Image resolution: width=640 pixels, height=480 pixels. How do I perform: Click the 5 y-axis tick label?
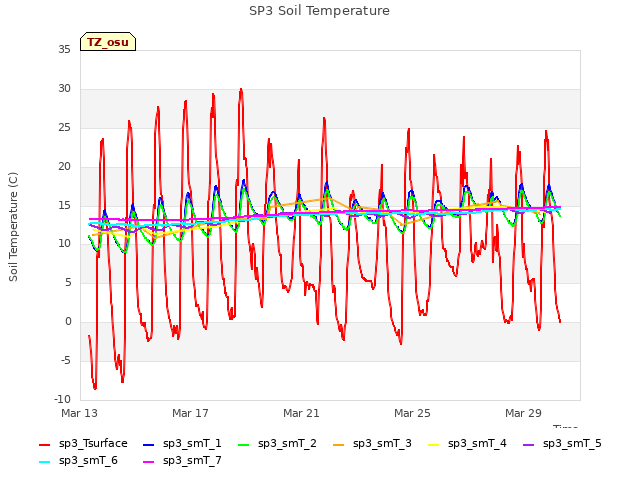[68, 282]
